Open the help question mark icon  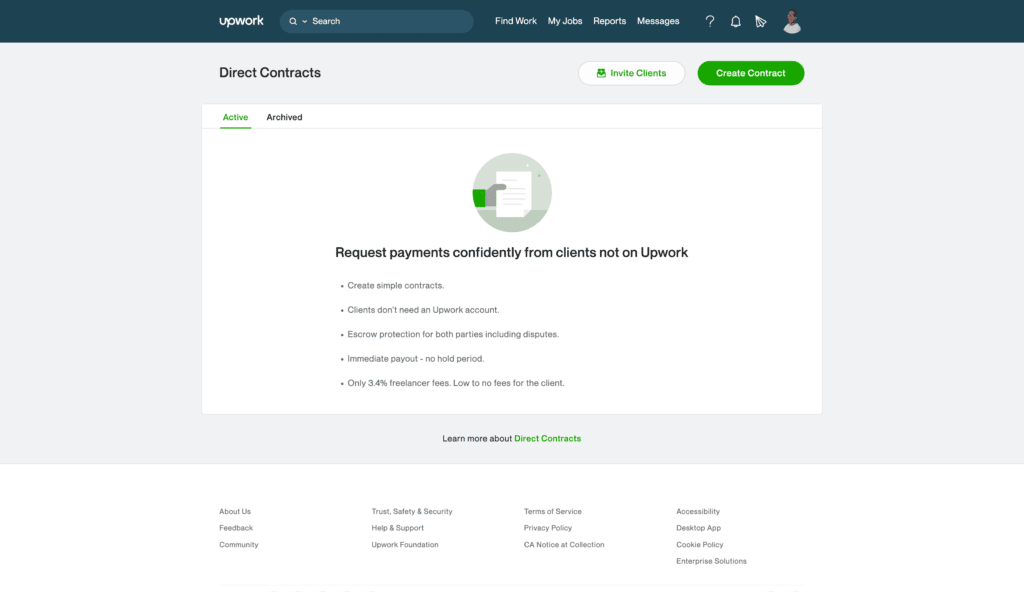pos(710,22)
